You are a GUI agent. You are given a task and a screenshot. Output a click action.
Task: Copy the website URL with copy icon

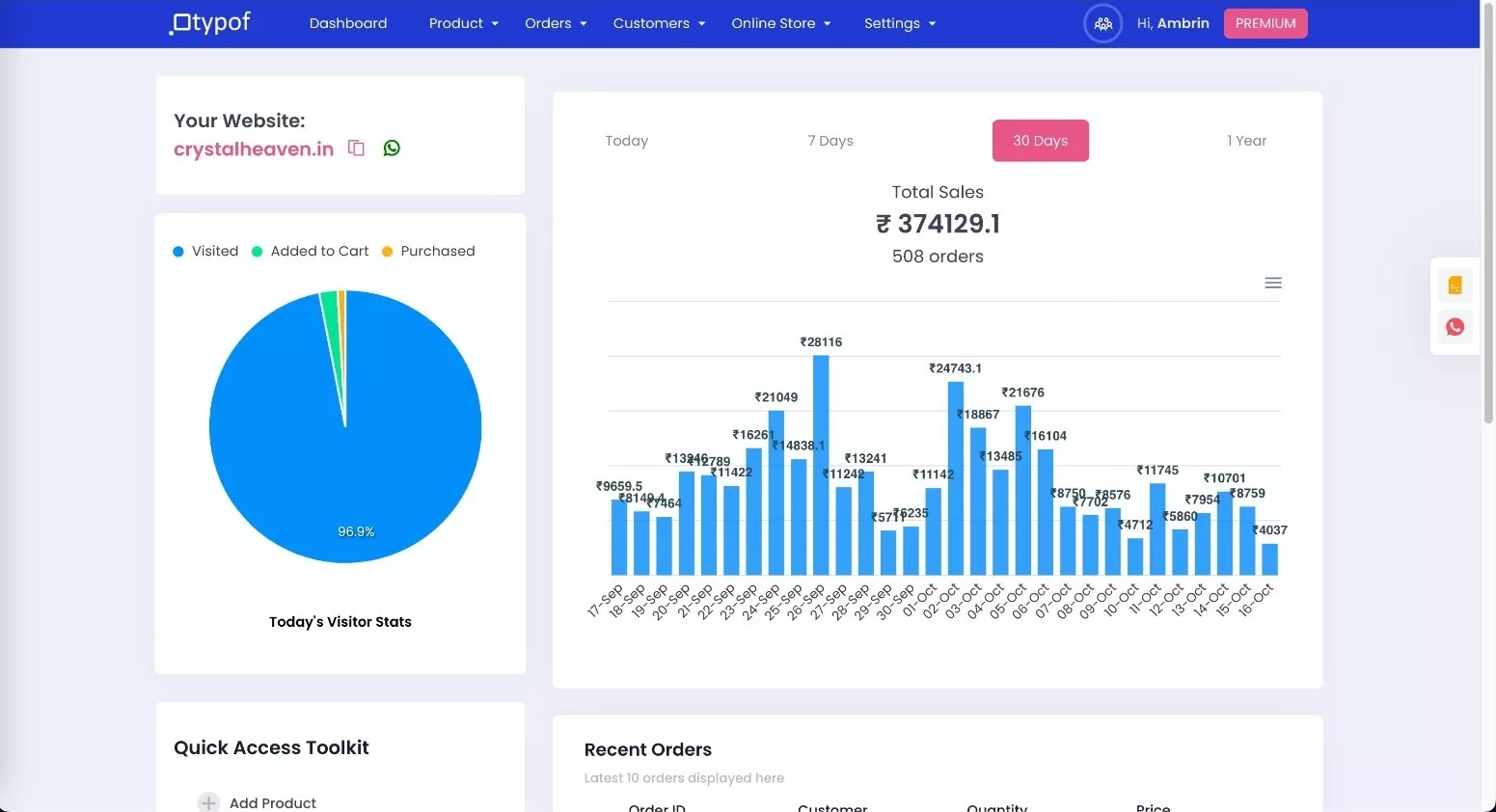click(356, 148)
